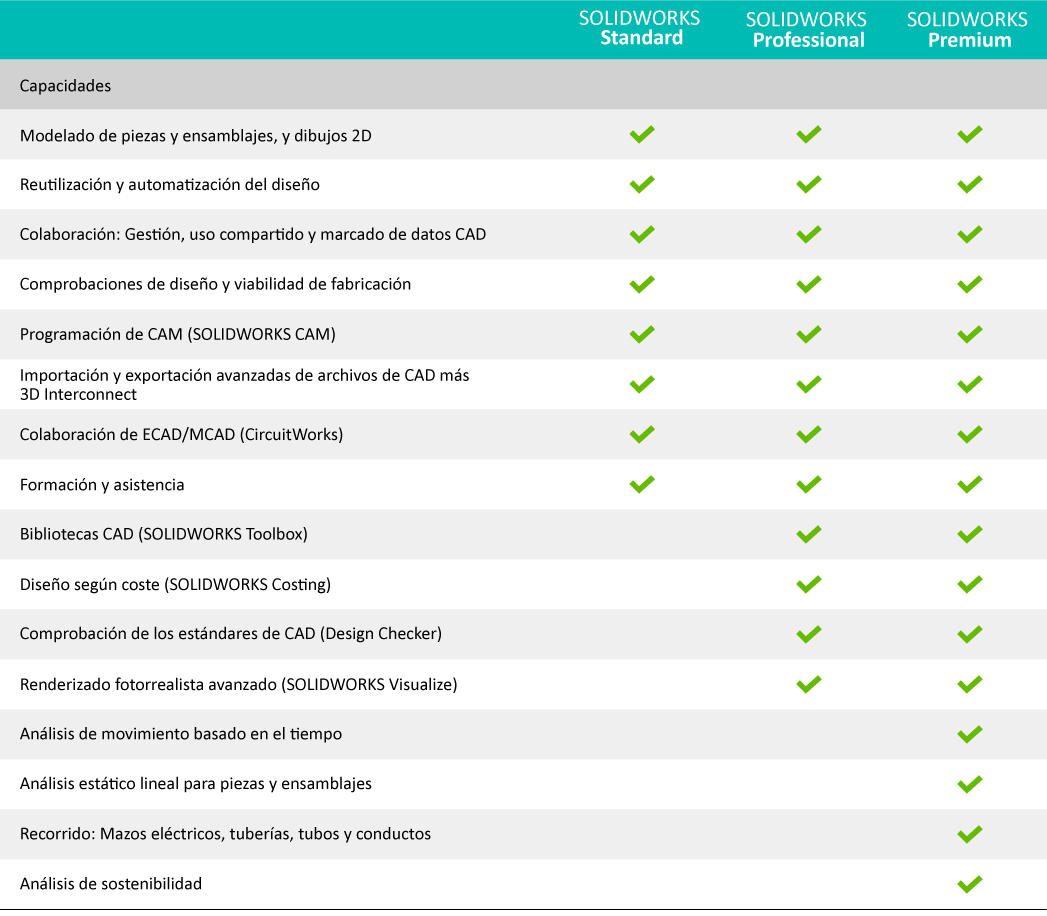Click the Standard checkmark for Formación y asistencia
The image size is (1047, 916).
point(642,484)
